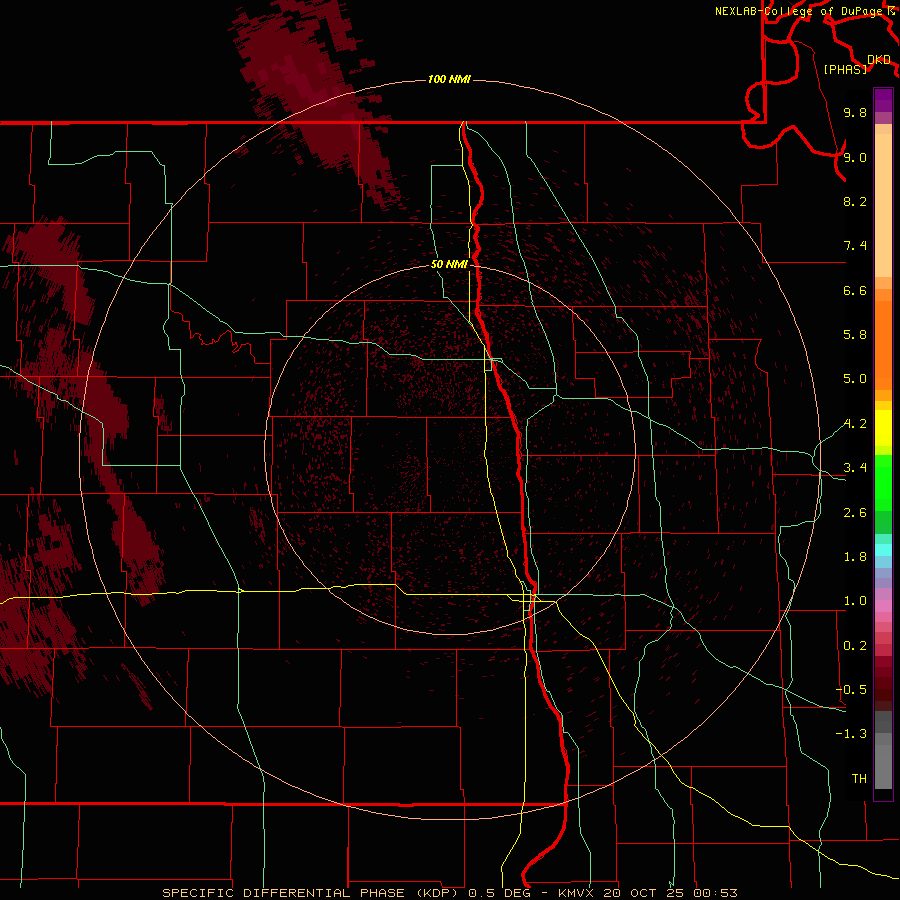The height and width of the screenshot is (900, 900).
Task: Click the bright green segment of the color bar
Action: tap(883, 484)
